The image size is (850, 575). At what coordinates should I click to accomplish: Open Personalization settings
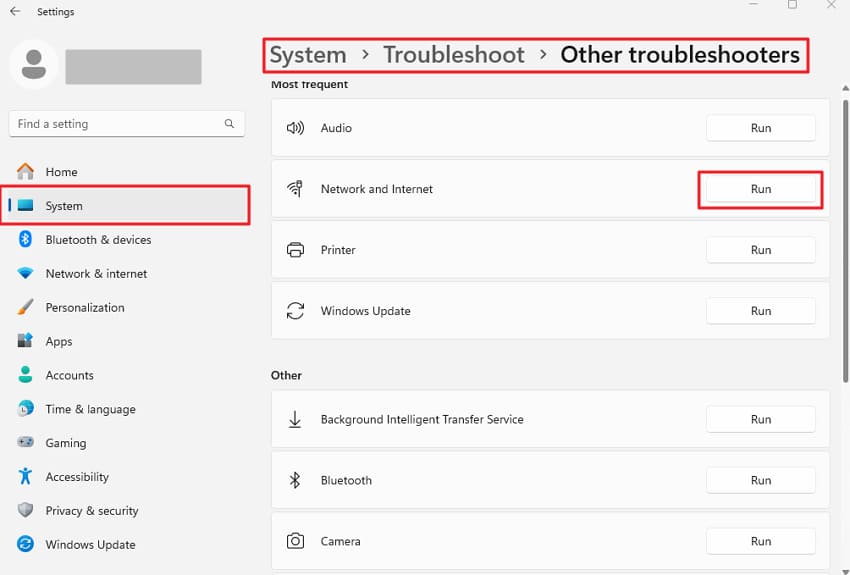click(x=126, y=307)
